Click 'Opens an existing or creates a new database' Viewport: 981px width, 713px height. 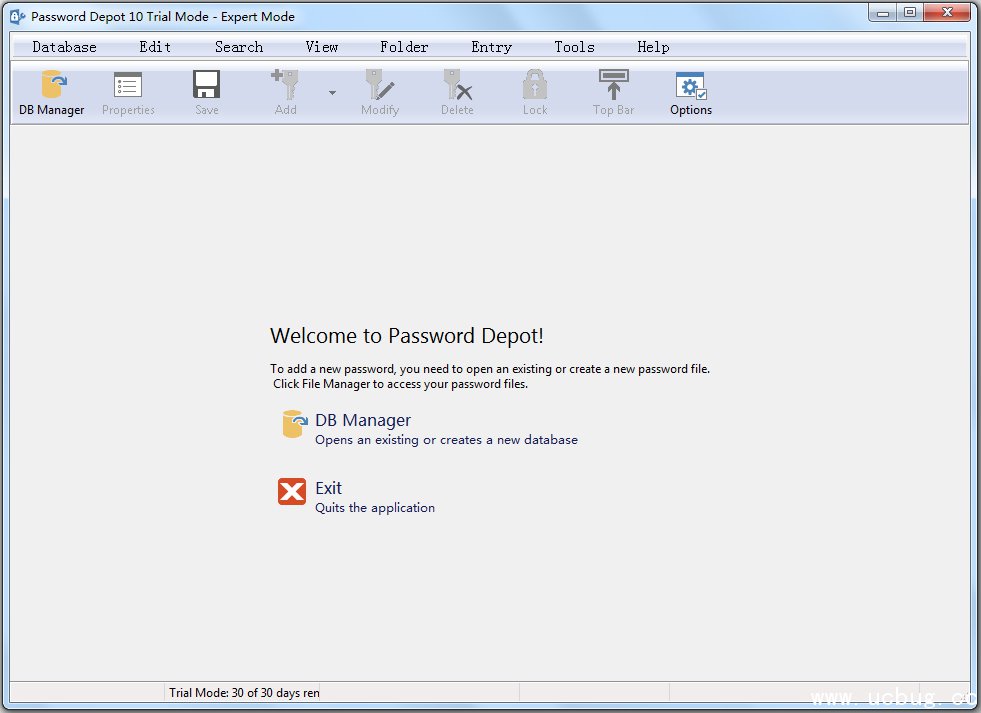(446, 440)
